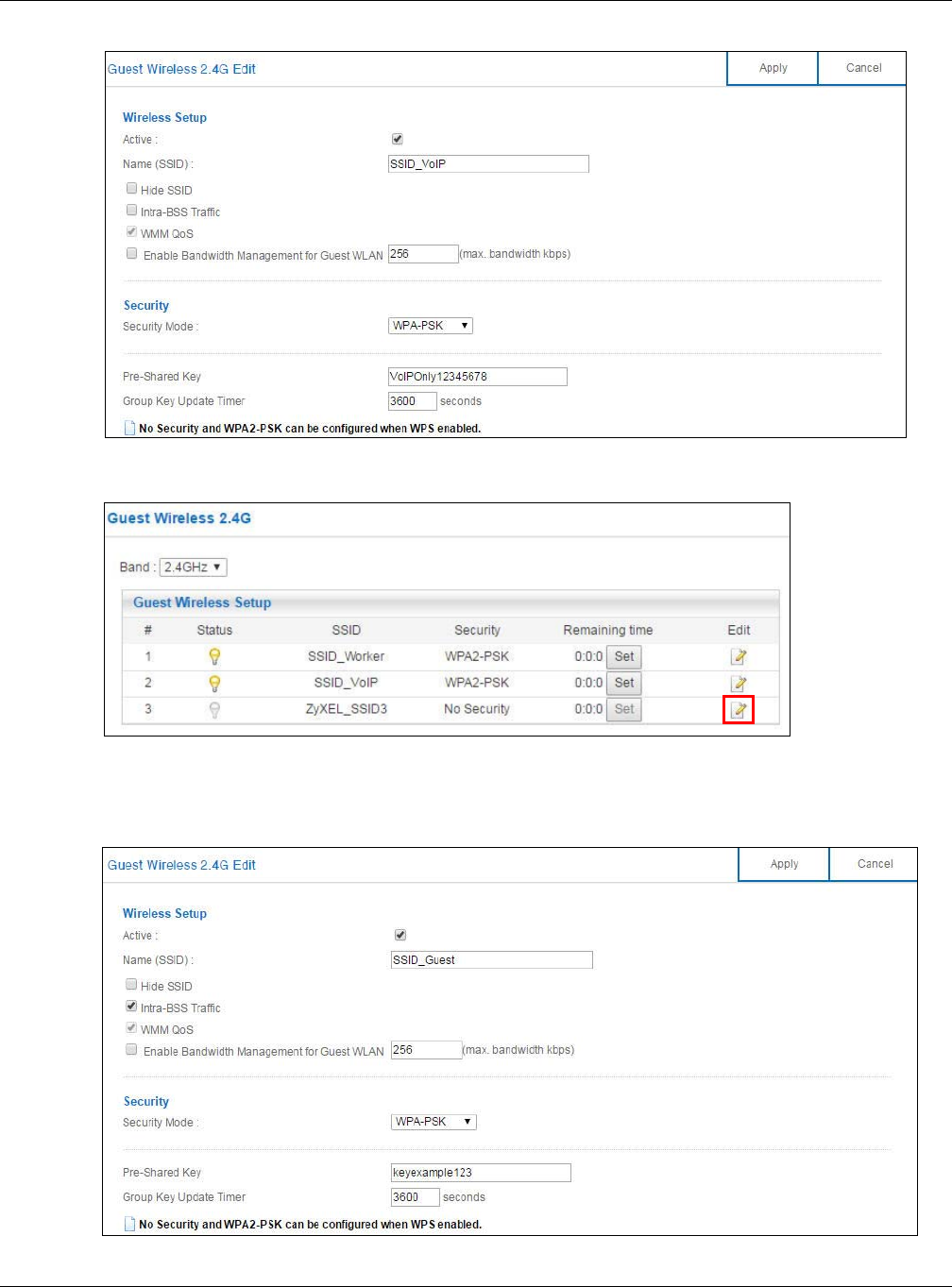This screenshot has height=1287, width=952.
Task: Click Status column header
Action: [214, 630]
